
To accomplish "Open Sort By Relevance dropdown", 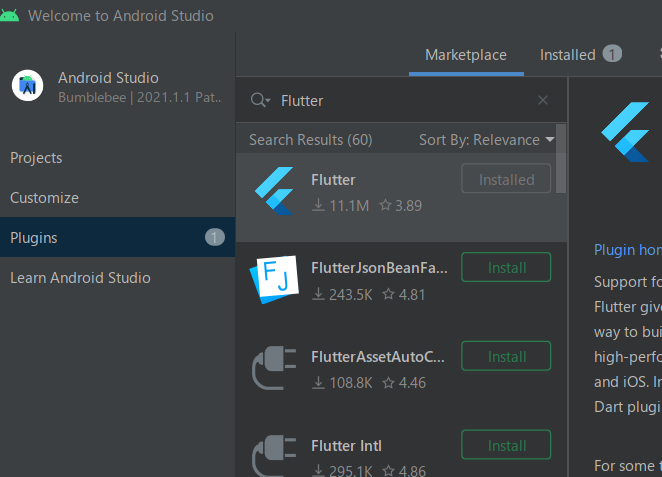I will coord(486,140).
